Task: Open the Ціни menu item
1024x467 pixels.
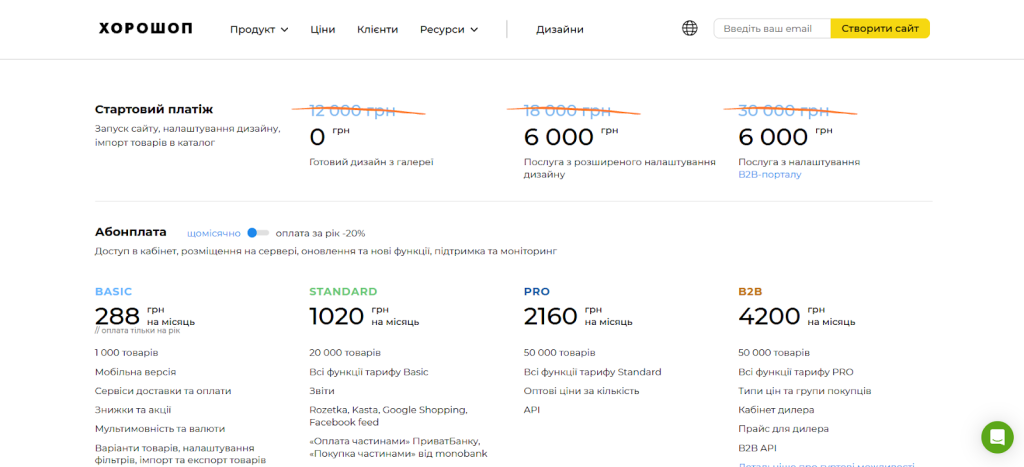Action: (x=323, y=30)
